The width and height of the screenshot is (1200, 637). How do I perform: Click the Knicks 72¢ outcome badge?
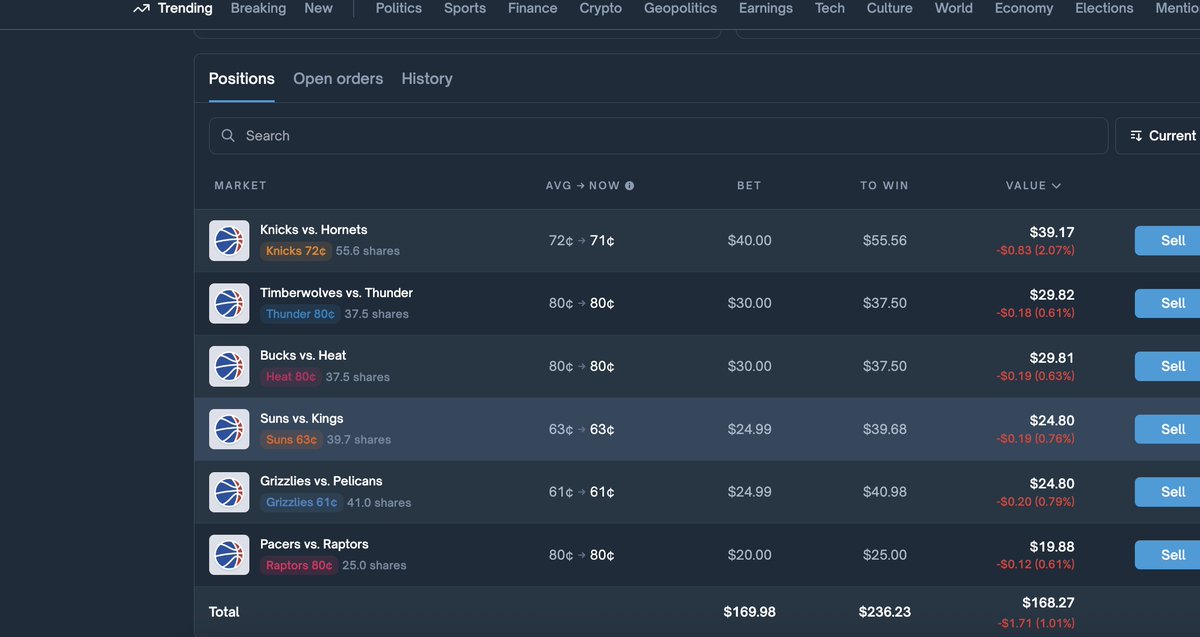(295, 251)
